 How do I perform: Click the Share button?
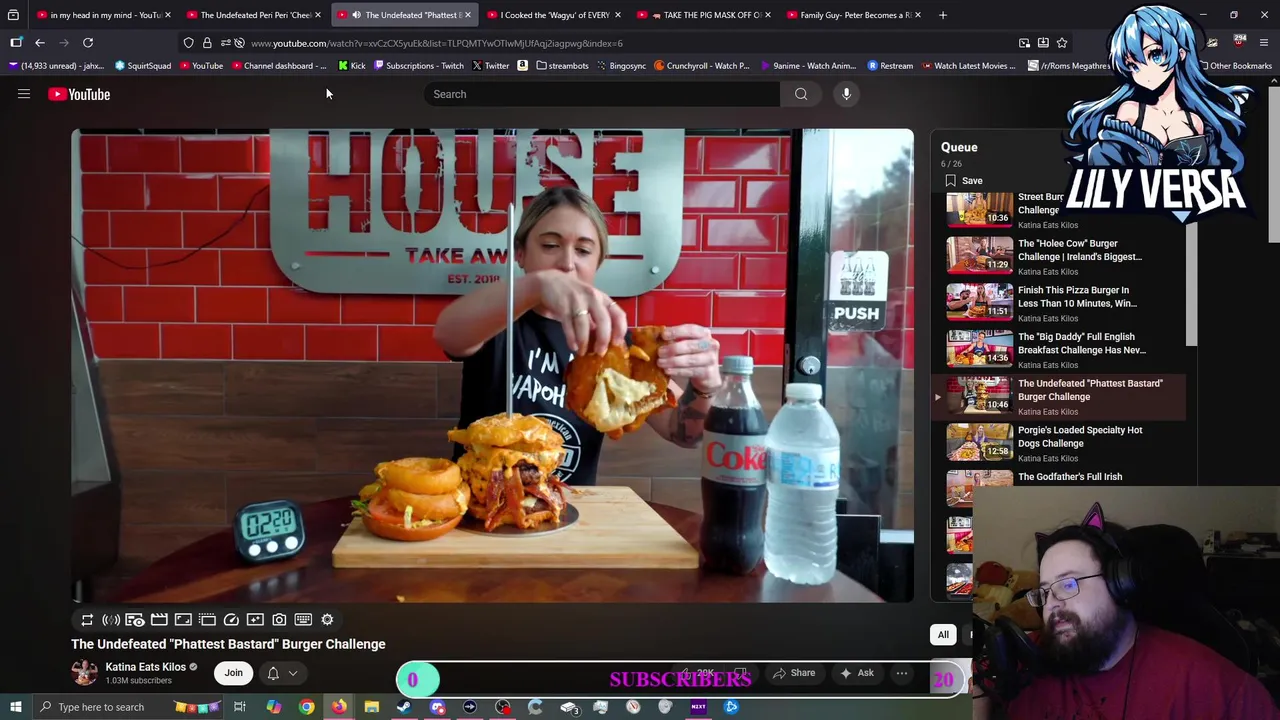[795, 673]
